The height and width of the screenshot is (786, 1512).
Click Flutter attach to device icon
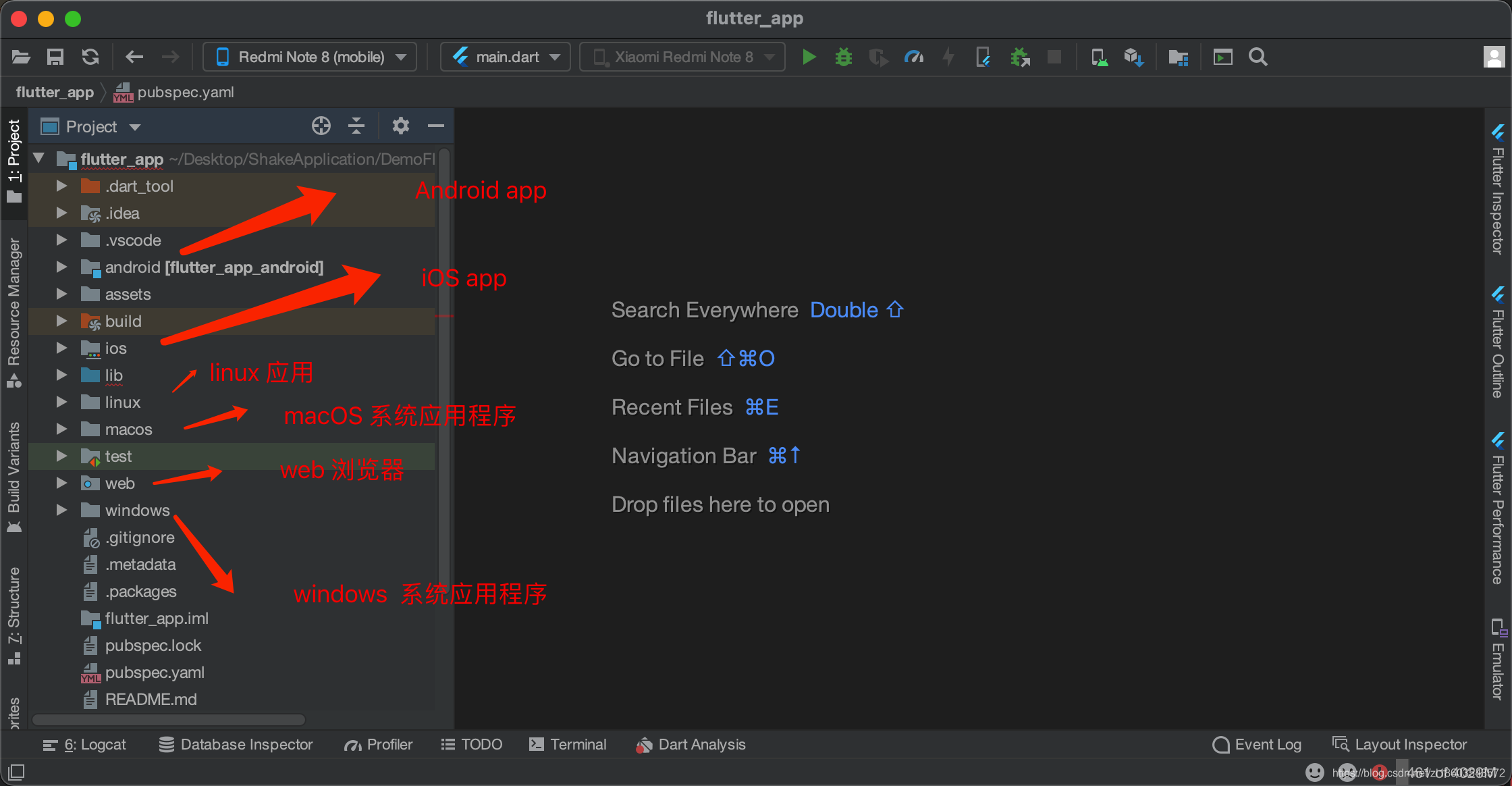coord(983,57)
